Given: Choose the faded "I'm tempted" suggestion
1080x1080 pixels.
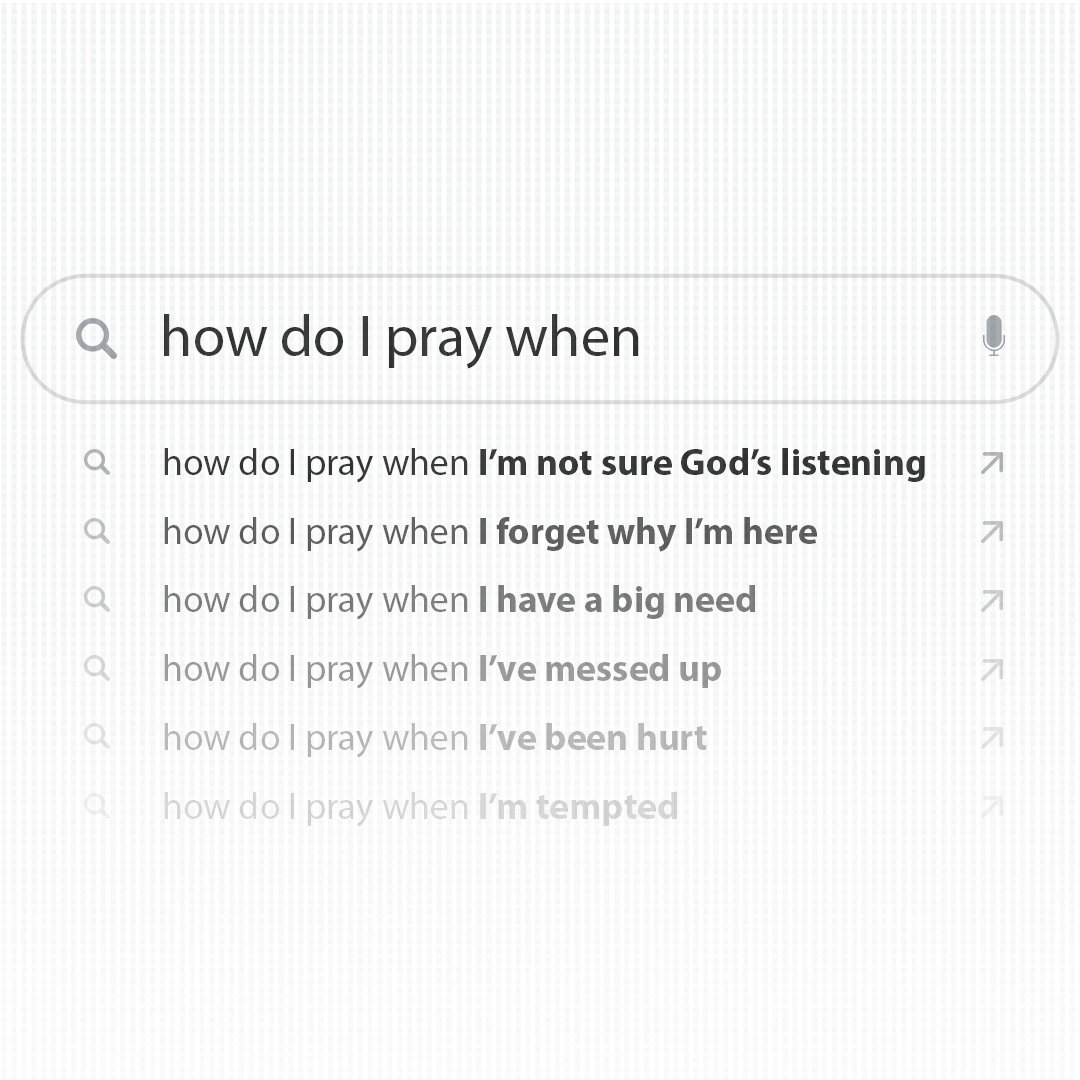Looking at the screenshot, I should click(x=420, y=806).
